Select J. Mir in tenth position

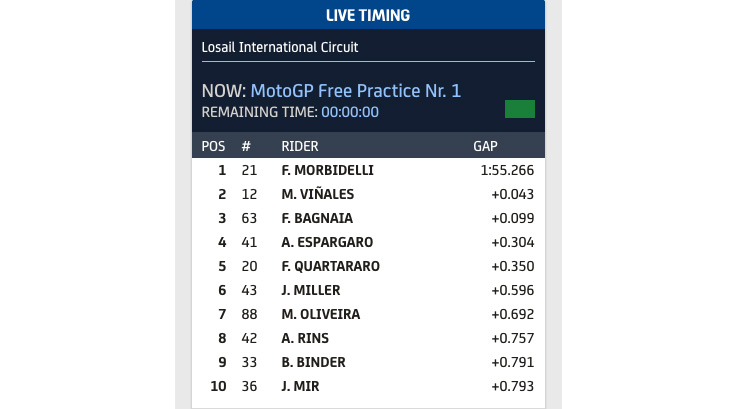click(x=300, y=386)
